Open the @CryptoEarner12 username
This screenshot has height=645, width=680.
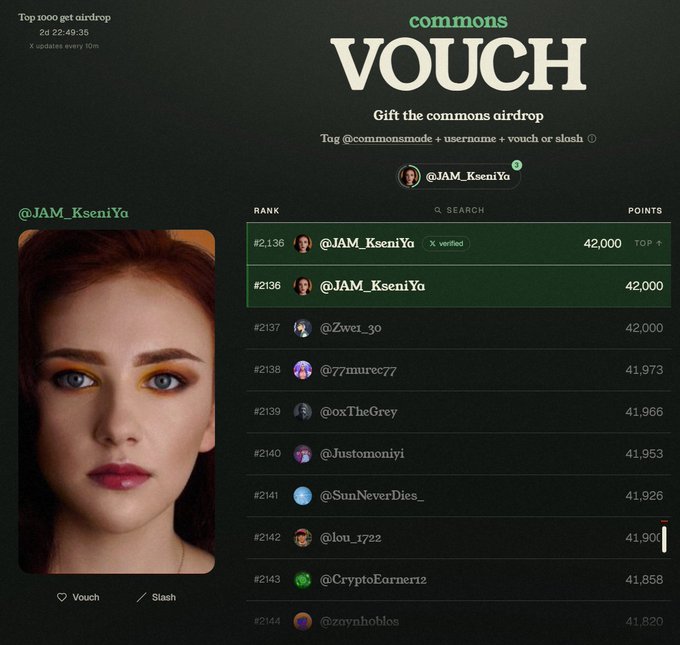point(373,580)
